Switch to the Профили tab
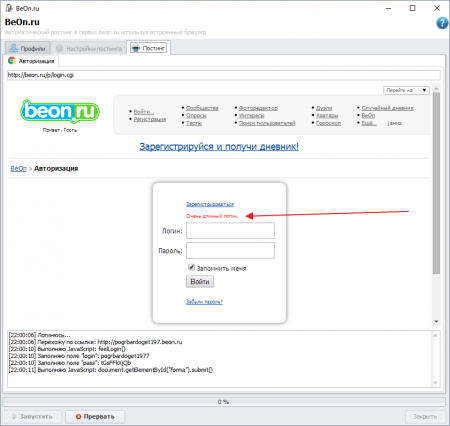The height and width of the screenshot is (426, 450). coord(28,48)
